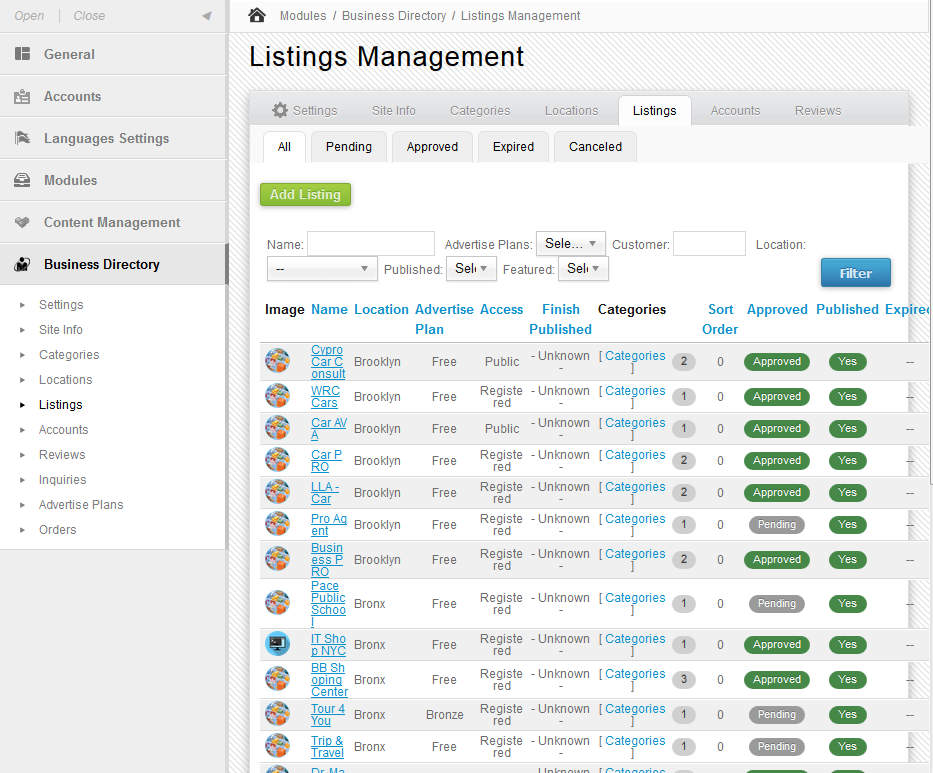The width and height of the screenshot is (933, 773).
Task: Open Cypro Car Consult listing thumbnail
Action: (x=277, y=361)
